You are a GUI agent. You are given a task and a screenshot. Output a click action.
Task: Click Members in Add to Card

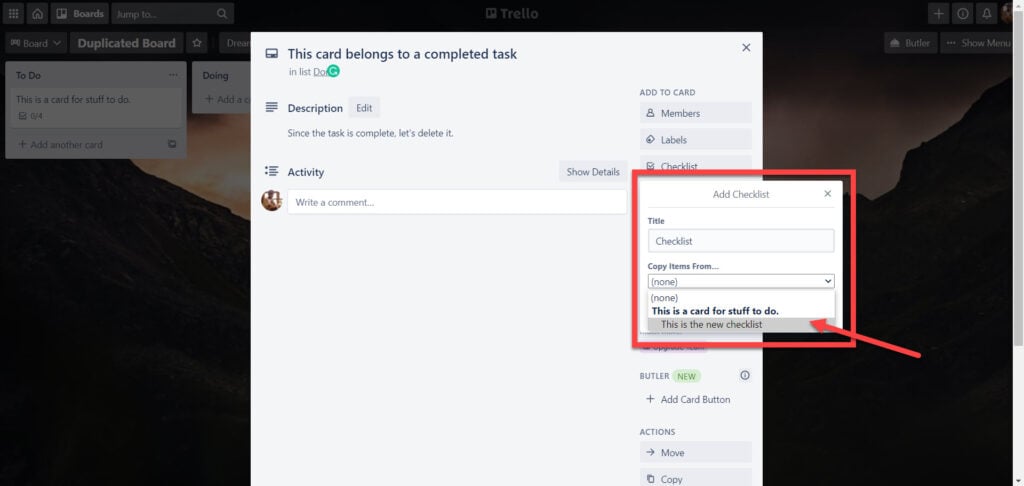coord(696,113)
